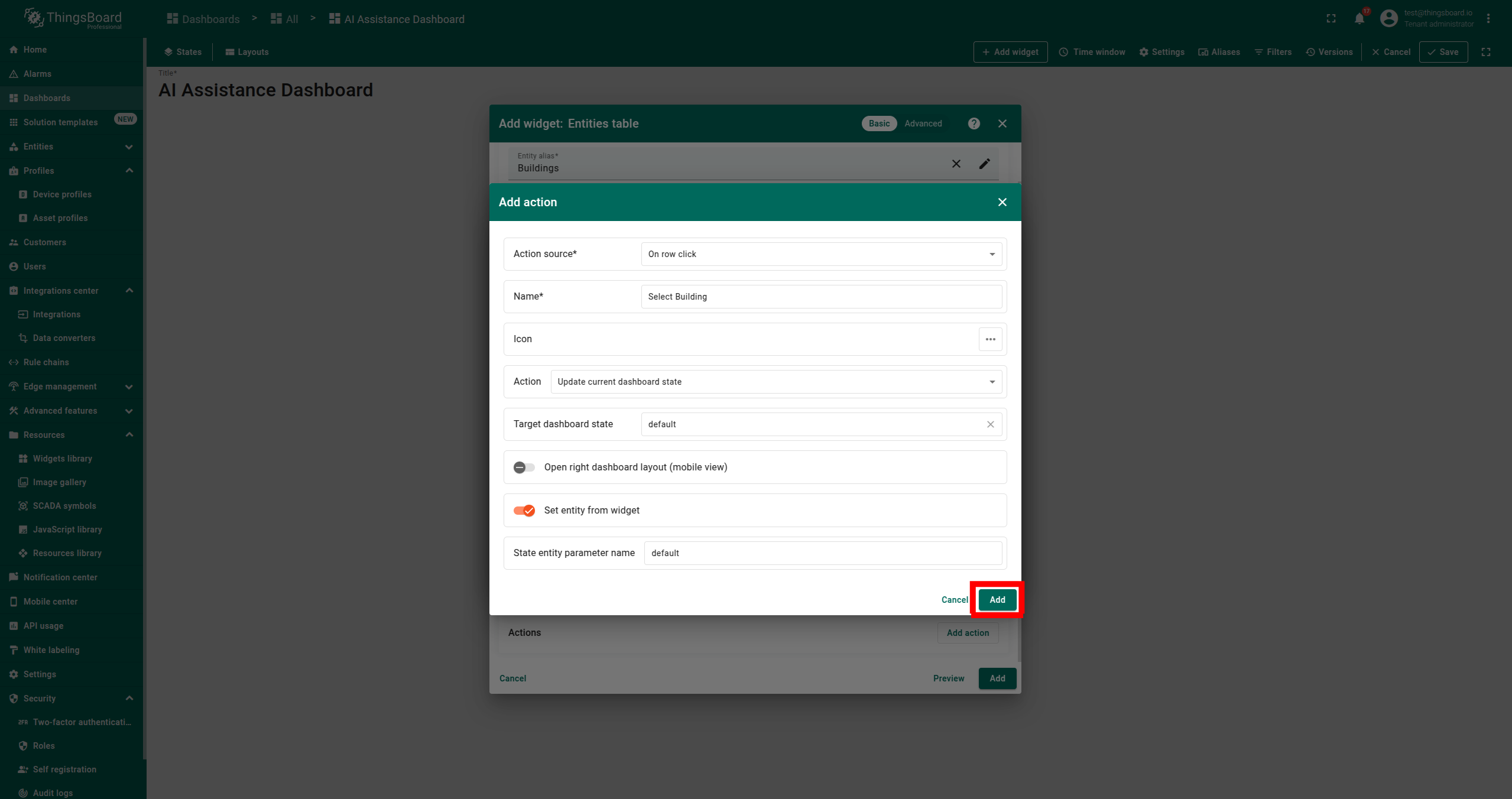This screenshot has width=1512, height=799.
Task: Enable Open right dashboard layout toggle
Action: coord(524,467)
